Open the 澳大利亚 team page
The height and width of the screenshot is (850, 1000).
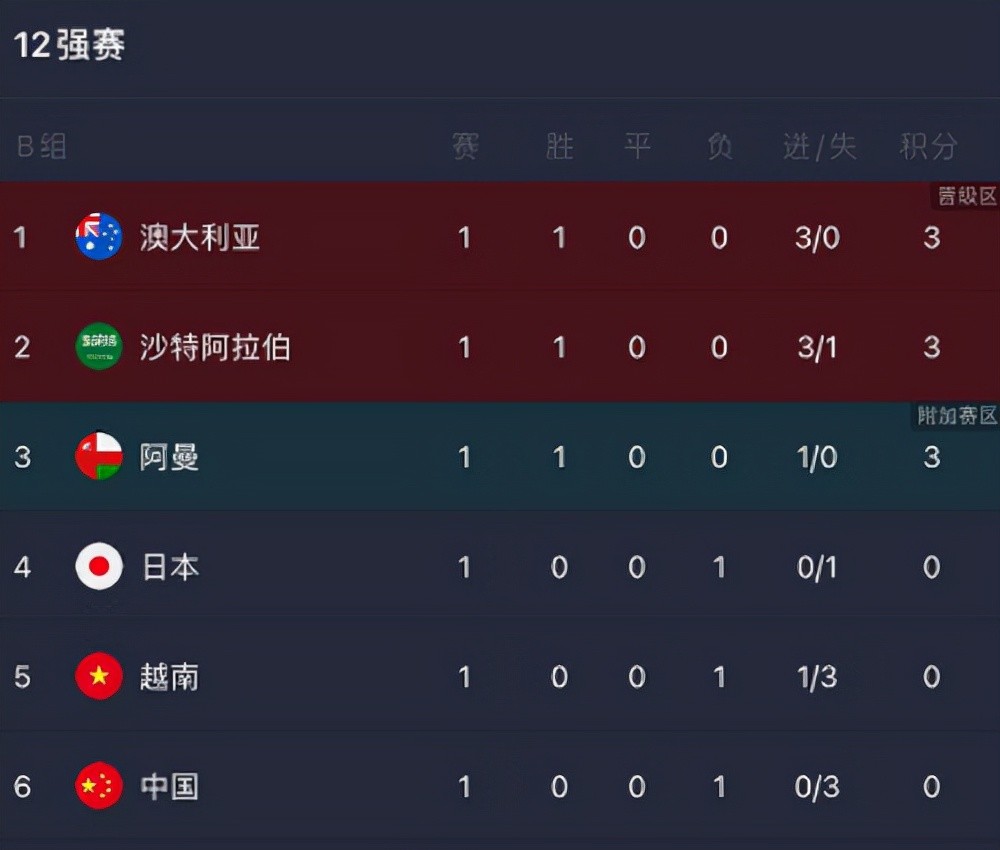(x=200, y=237)
